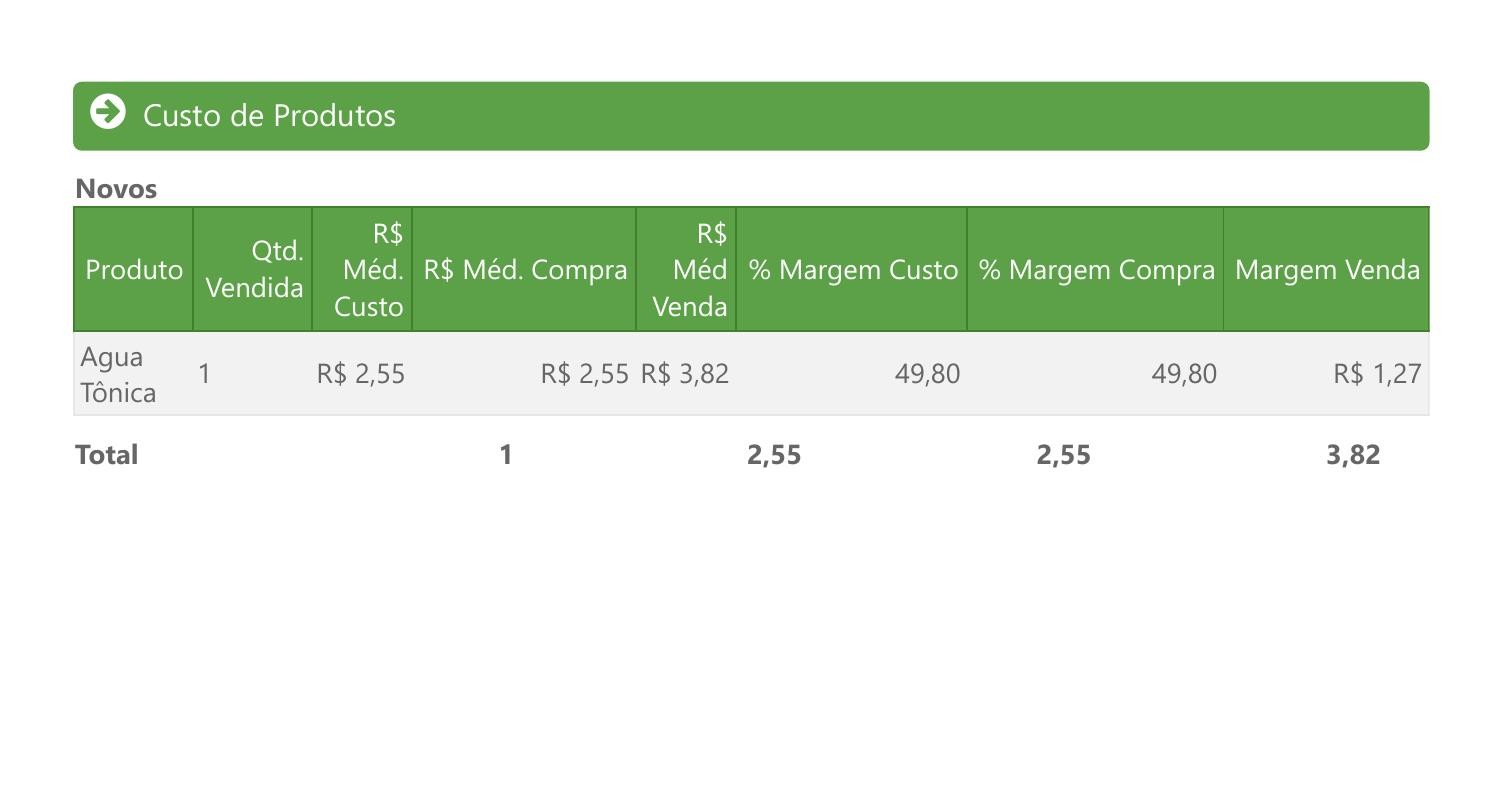Click the R$ 1,27 Margem Venda cell

coord(1376,374)
